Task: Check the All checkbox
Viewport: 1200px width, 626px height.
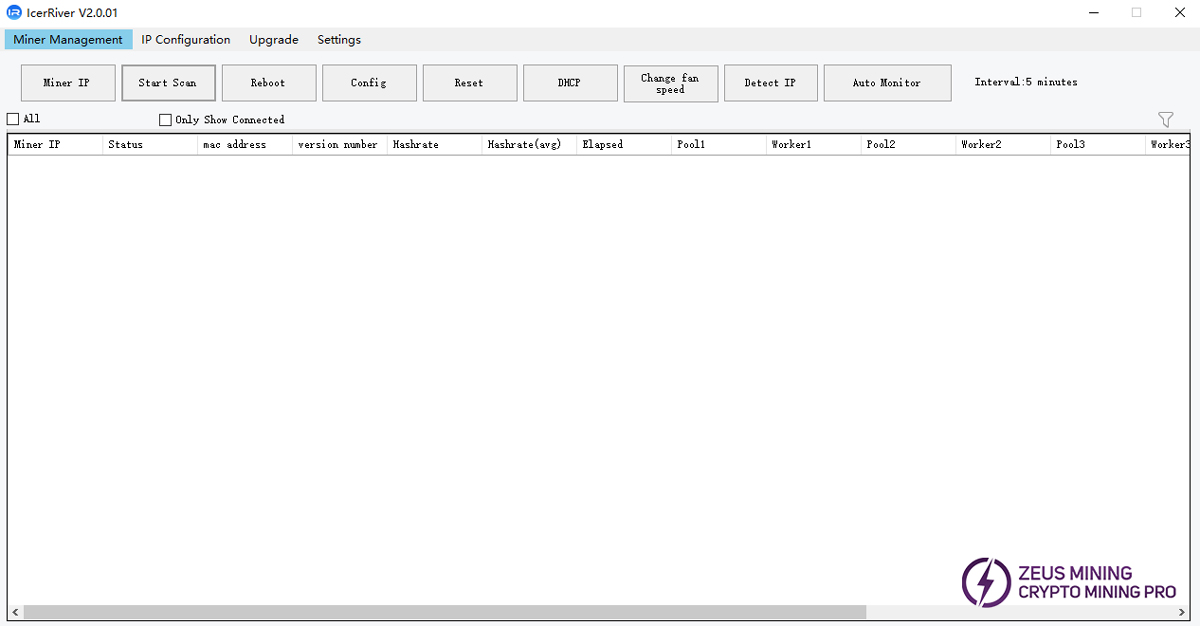Action: point(13,119)
